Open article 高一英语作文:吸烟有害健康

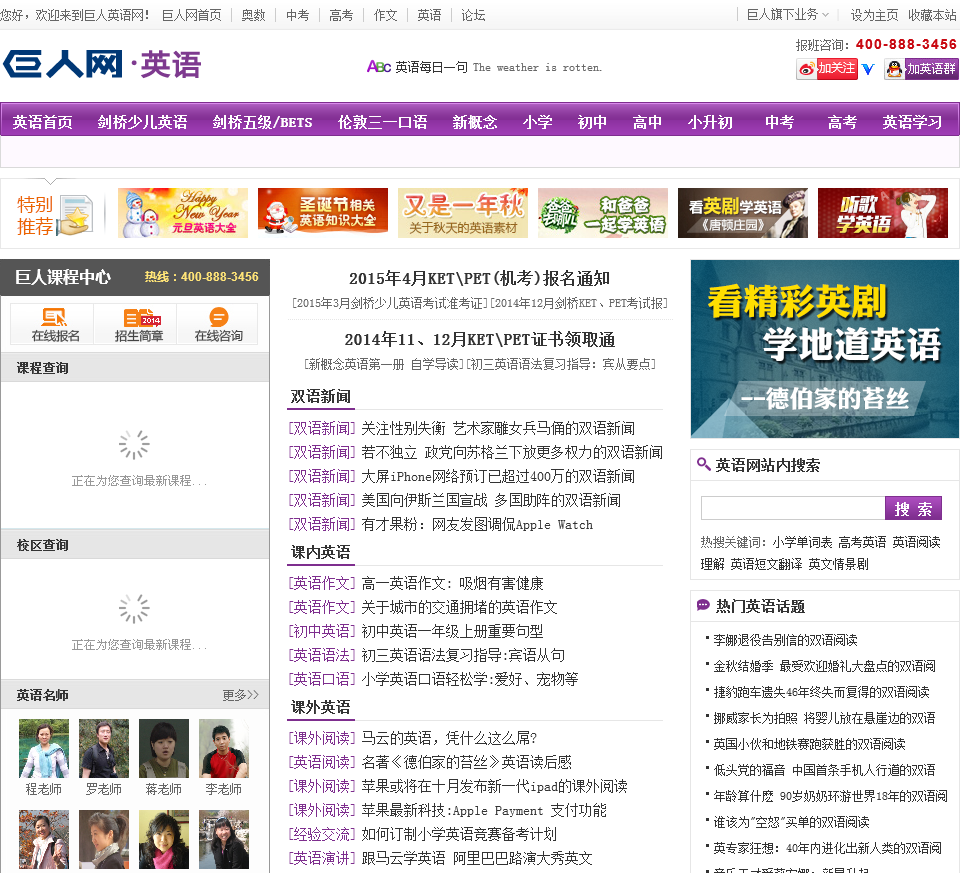tap(452, 583)
